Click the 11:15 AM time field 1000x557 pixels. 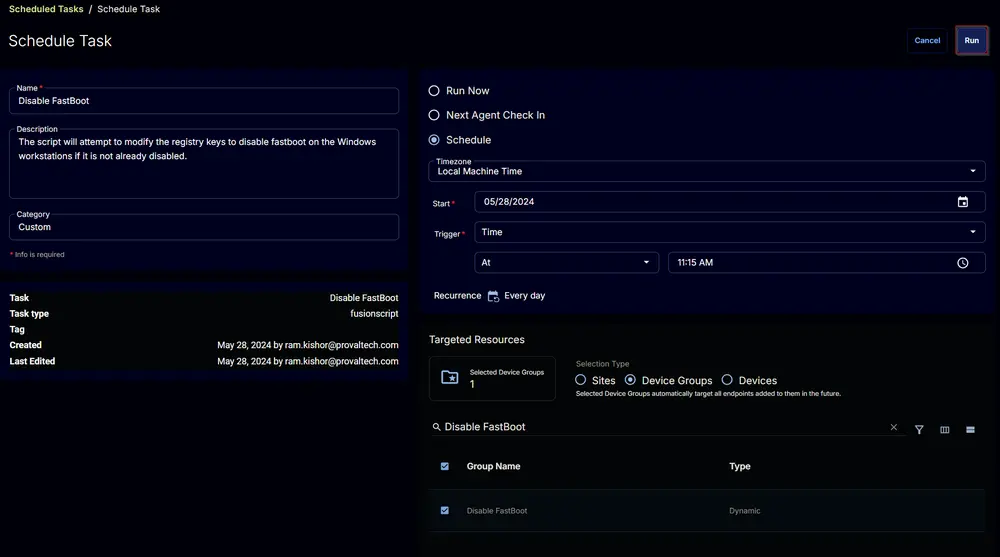point(827,263)
